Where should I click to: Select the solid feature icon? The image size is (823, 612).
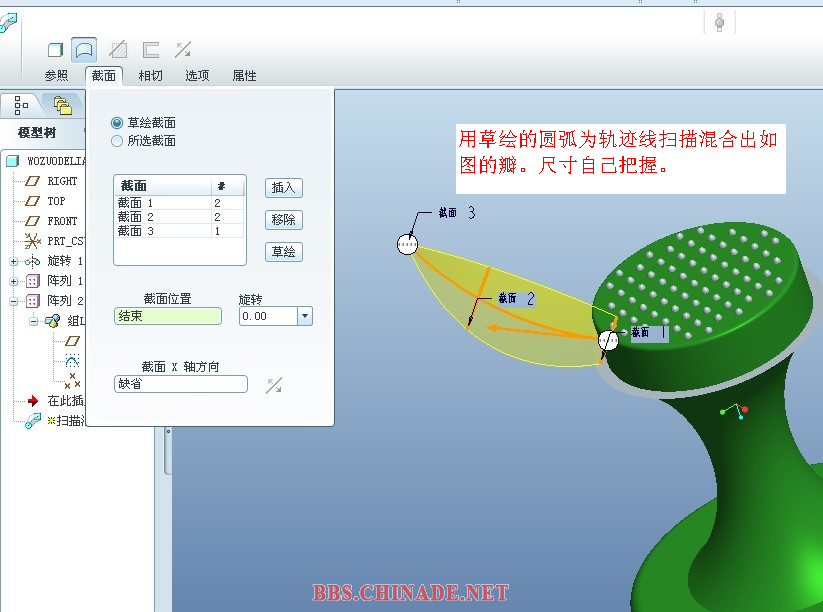pos(55,50)
